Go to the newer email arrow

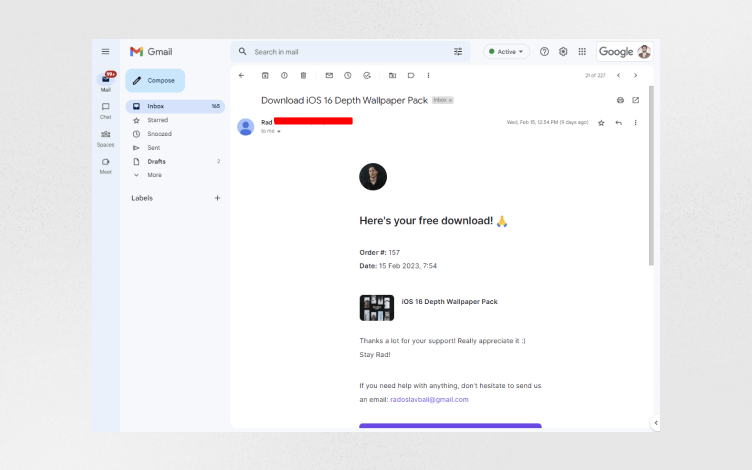[619, 75]
